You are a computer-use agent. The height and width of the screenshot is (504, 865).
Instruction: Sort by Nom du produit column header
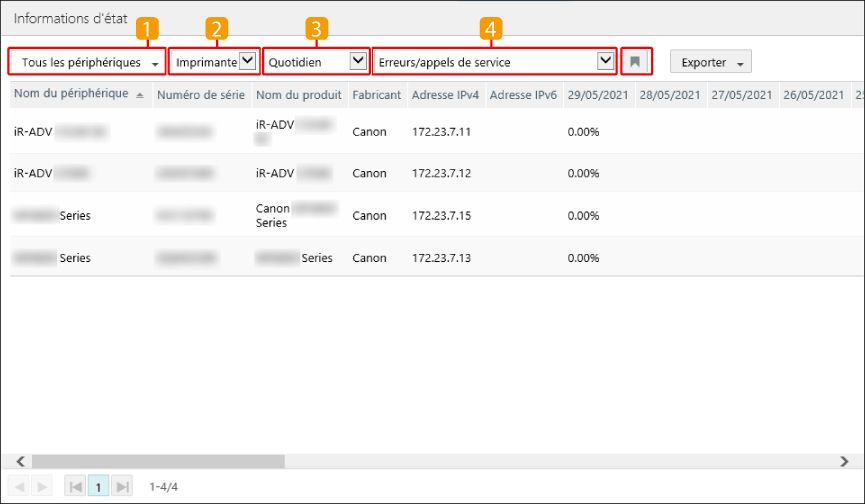click(x=298, y=95)
